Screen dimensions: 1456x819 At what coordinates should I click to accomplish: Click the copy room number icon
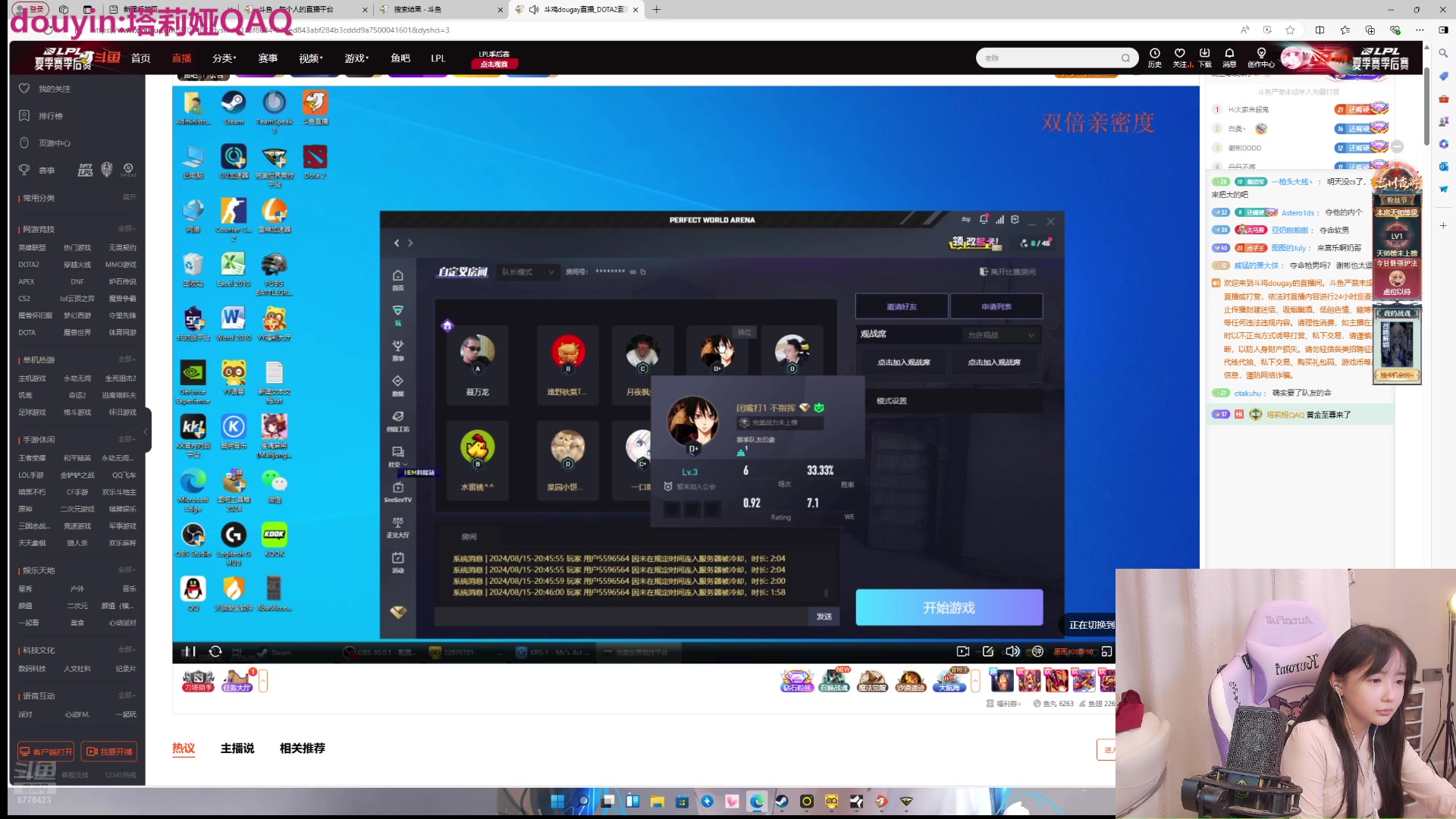[x=643, y=271]
